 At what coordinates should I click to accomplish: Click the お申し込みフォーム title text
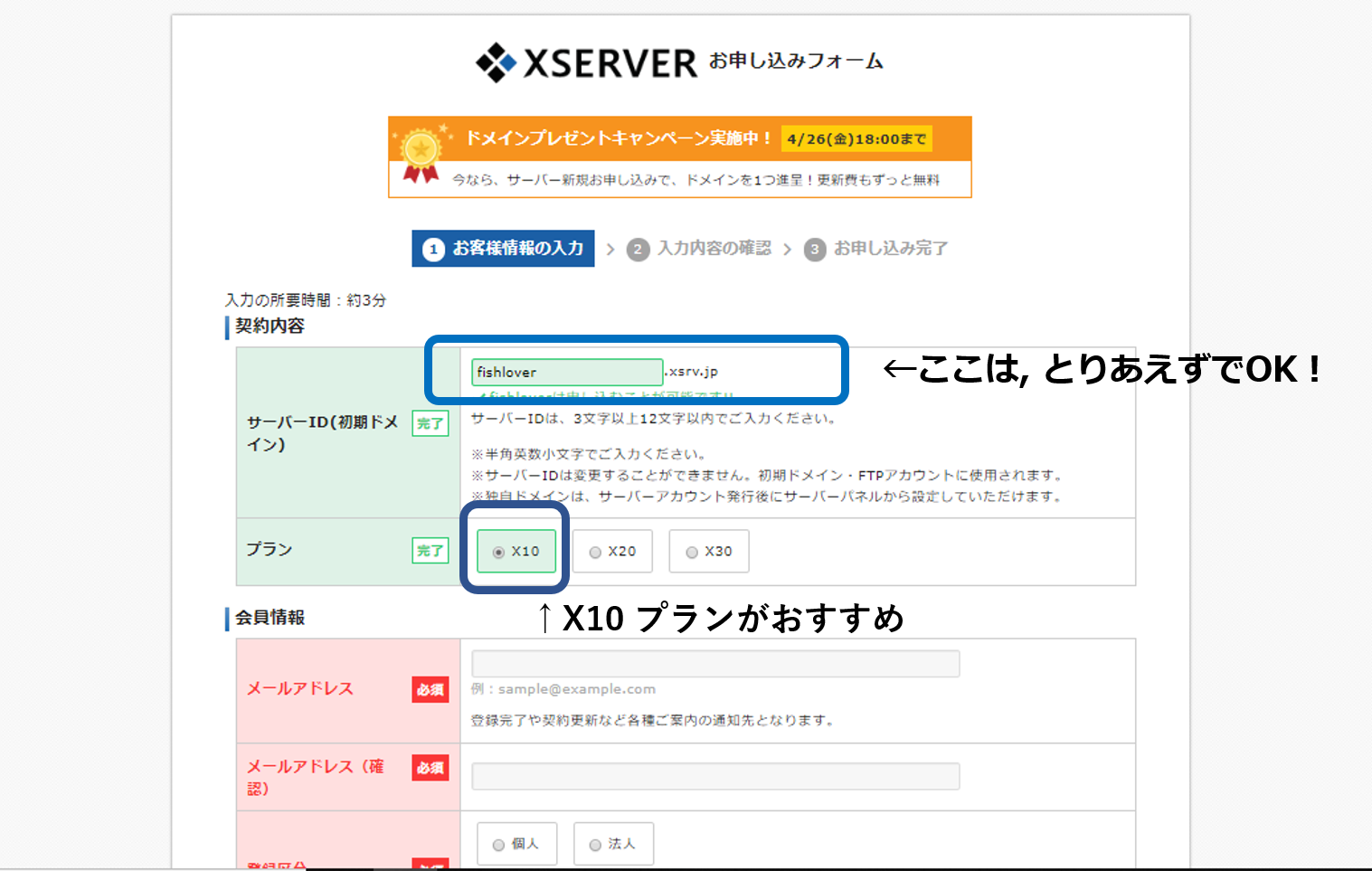[796, 62]
